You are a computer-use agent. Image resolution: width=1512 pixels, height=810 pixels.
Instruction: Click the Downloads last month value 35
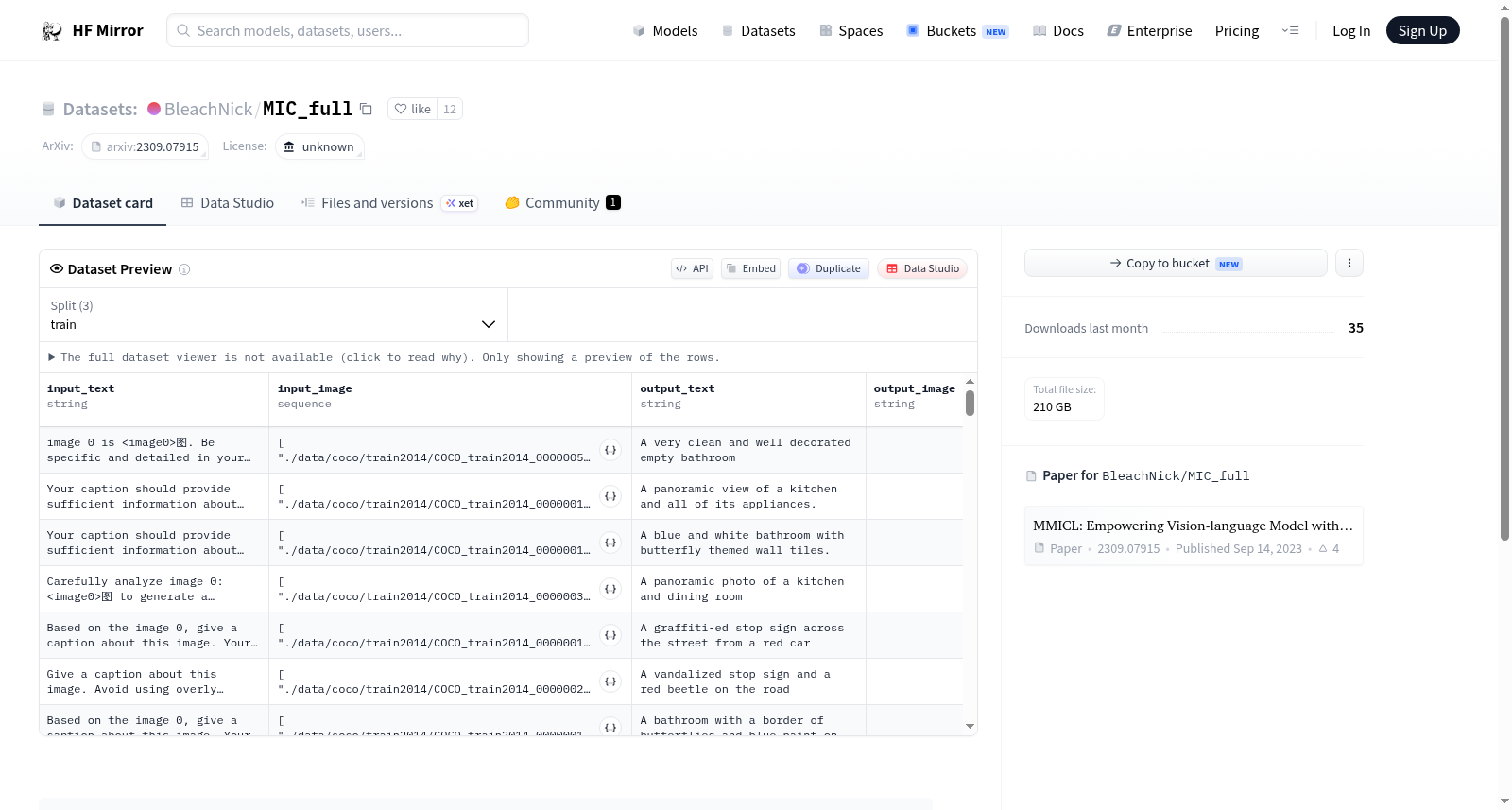click(1356, 328)
